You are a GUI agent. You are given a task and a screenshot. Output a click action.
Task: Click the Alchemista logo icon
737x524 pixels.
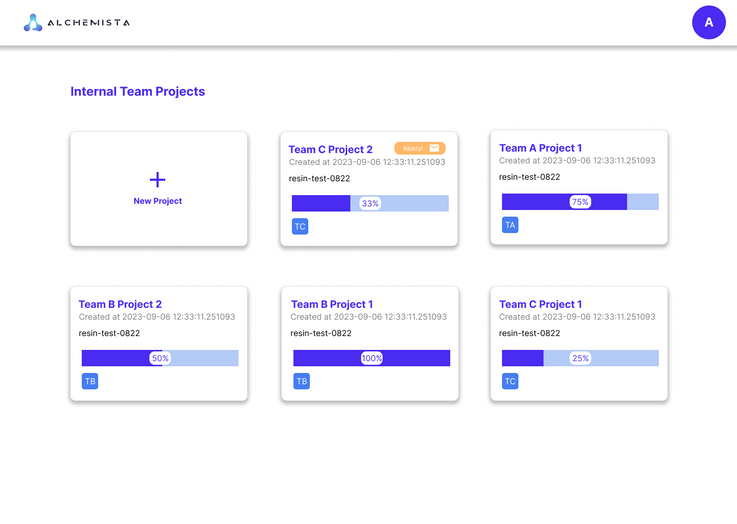(x=33, y=22)
